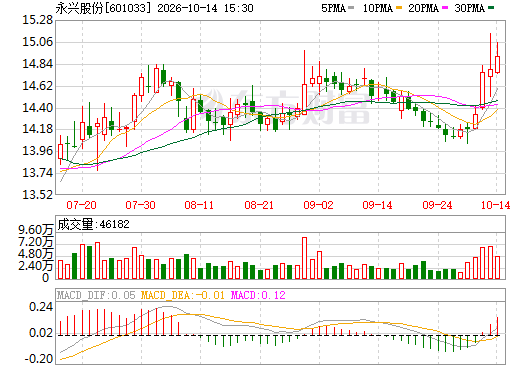Click the 4.80万 volume axis label
Image resolution: width=520 pixels, height=365 pixels.
(36, 254)
